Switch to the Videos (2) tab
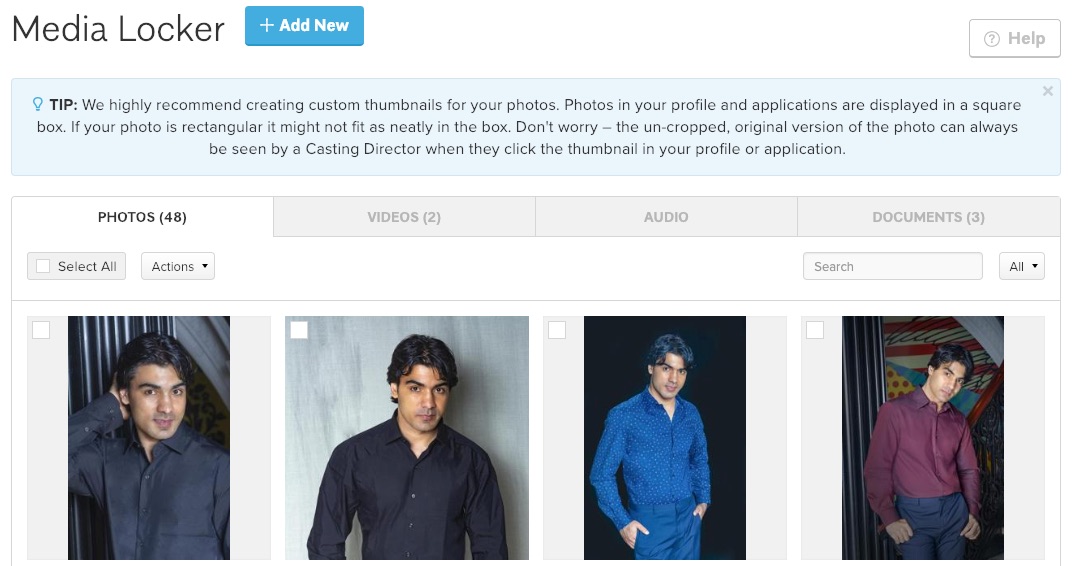Image resolution: width=1072 pixels, height=566 pixels. pyautogui.click(x=404, y=217)
